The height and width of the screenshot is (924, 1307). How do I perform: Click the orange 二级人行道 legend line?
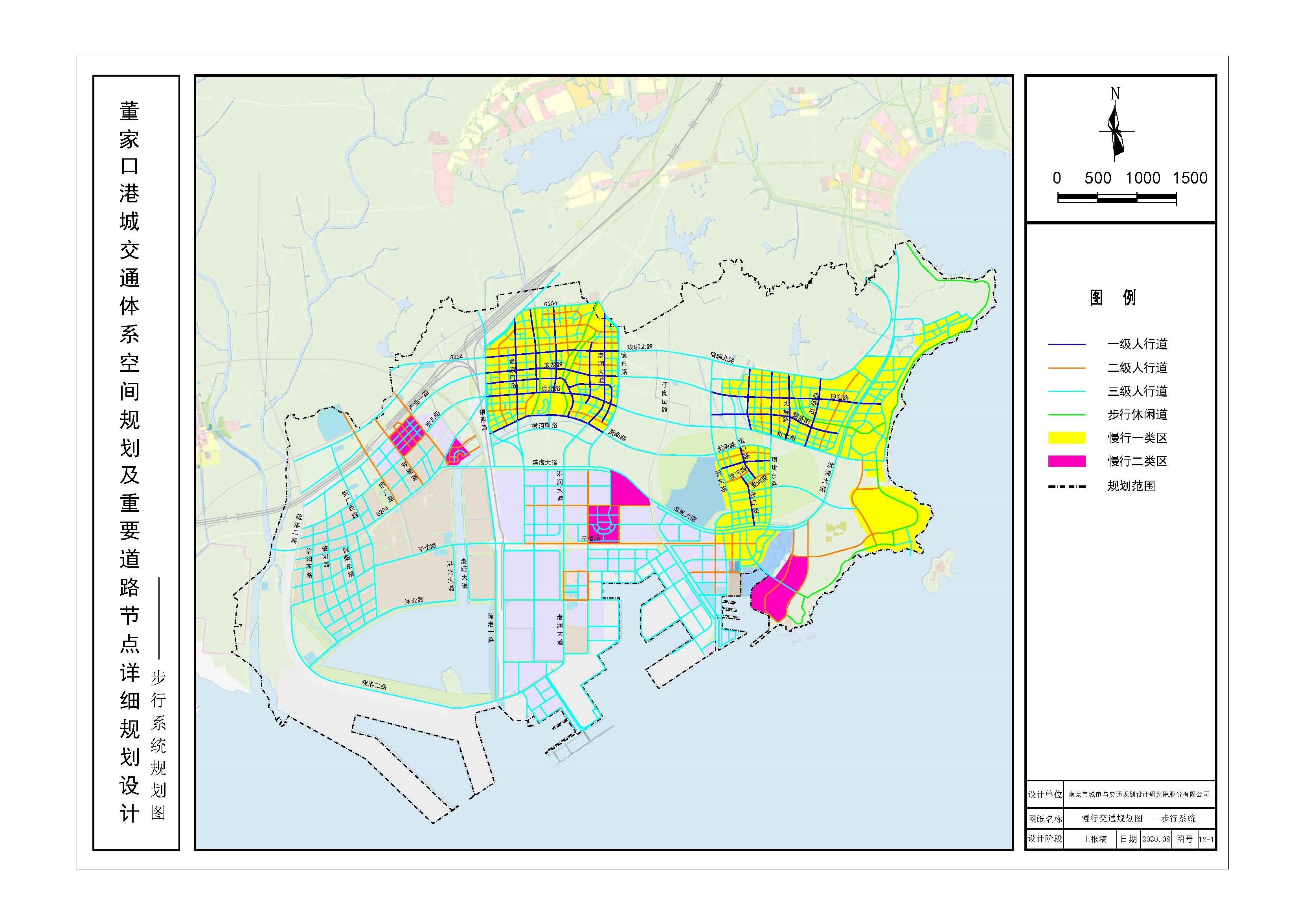[x=1067, y=368]
